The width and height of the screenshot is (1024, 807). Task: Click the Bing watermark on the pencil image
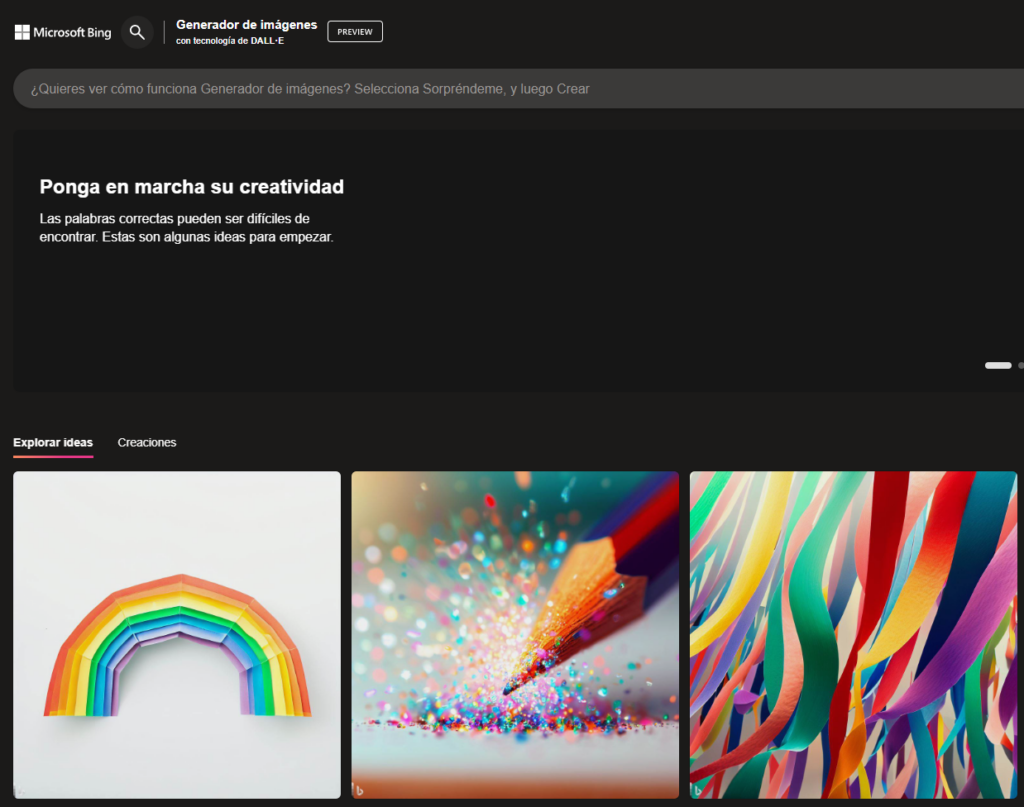(x=360, y=790)
